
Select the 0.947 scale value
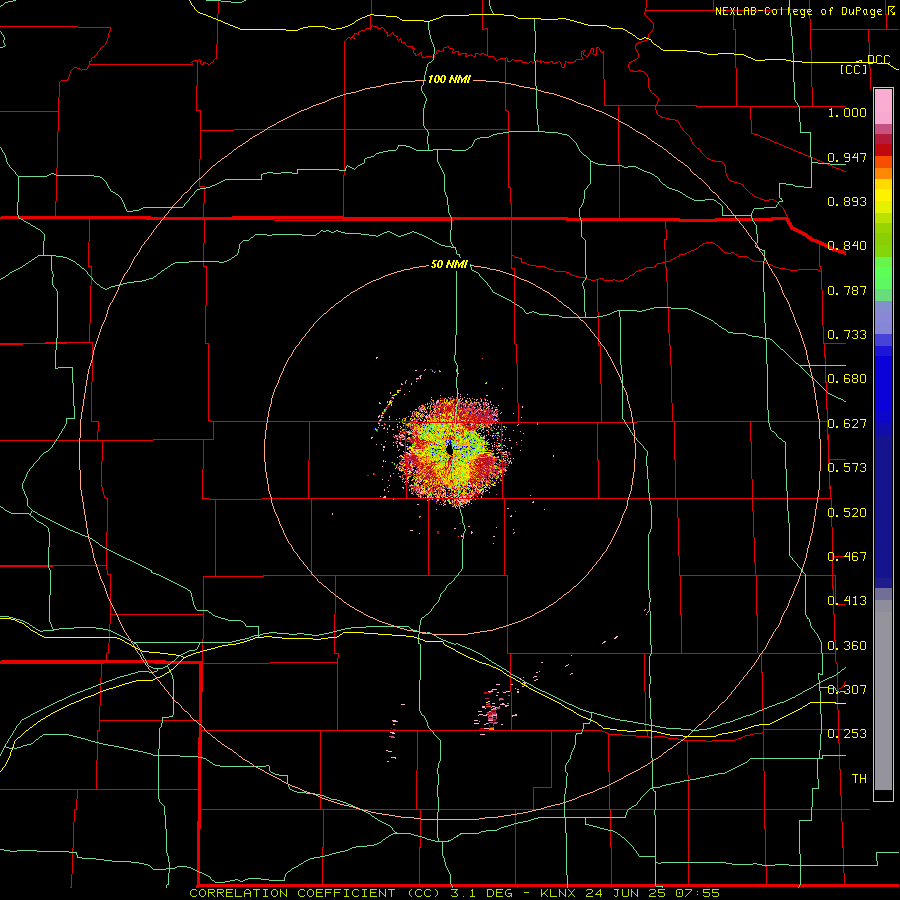(847, 157)
